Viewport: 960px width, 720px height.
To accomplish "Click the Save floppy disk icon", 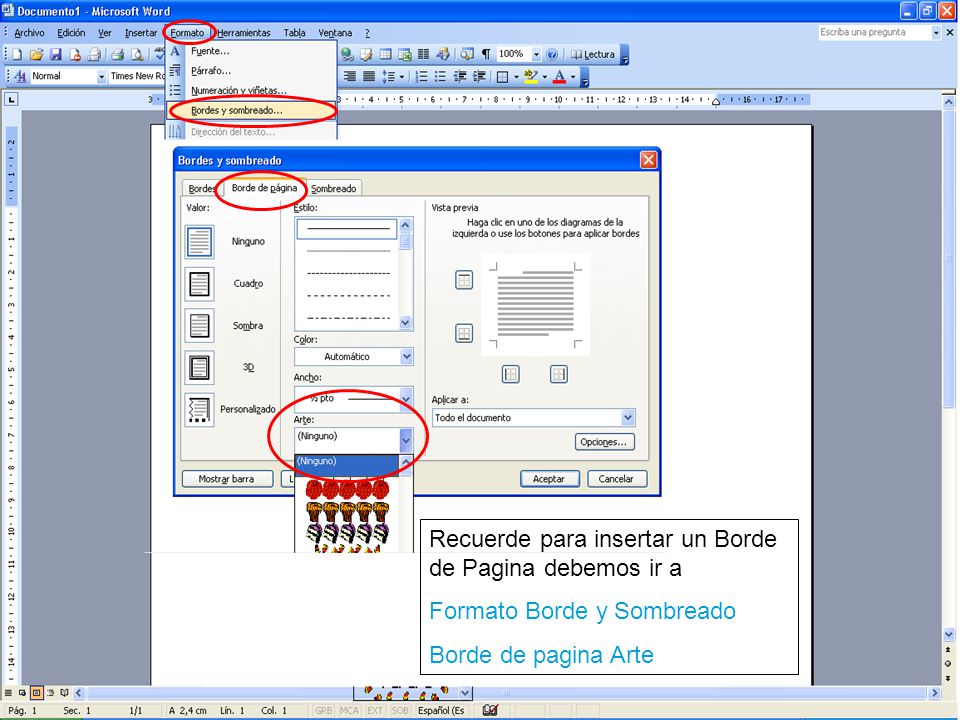I will (56, 54).
